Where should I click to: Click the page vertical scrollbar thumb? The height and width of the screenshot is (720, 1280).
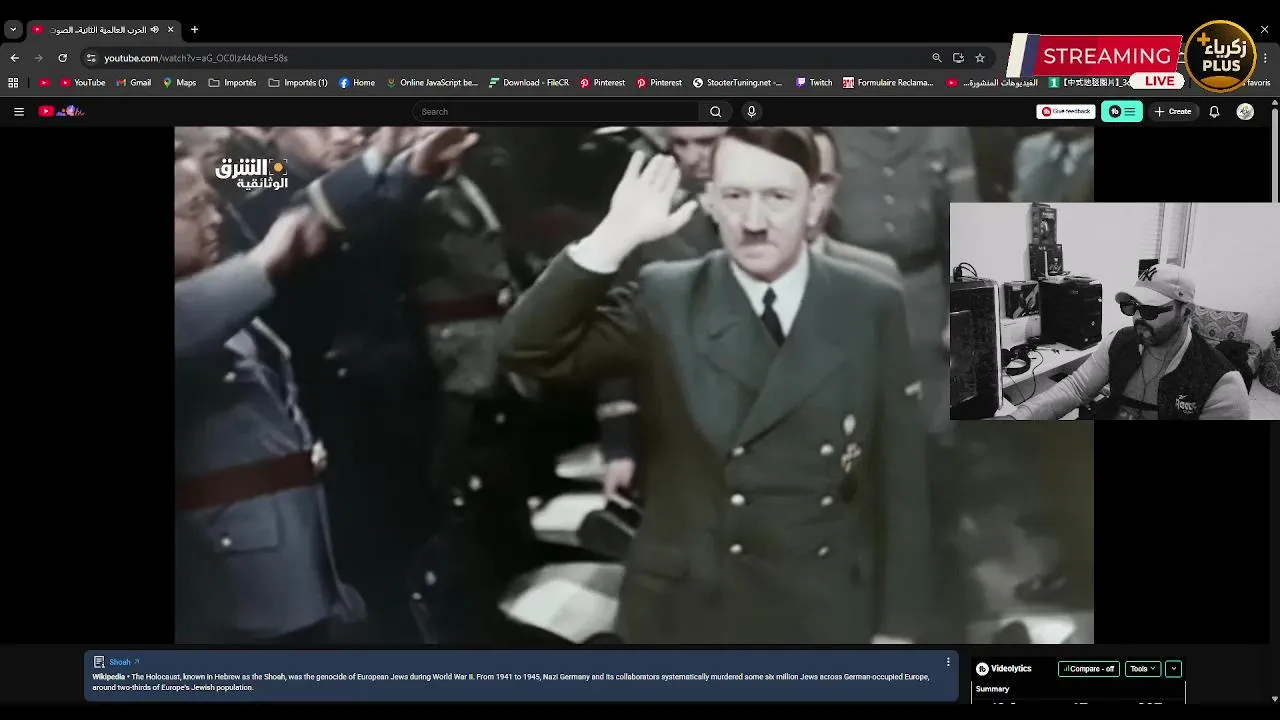click(1274, 154)
